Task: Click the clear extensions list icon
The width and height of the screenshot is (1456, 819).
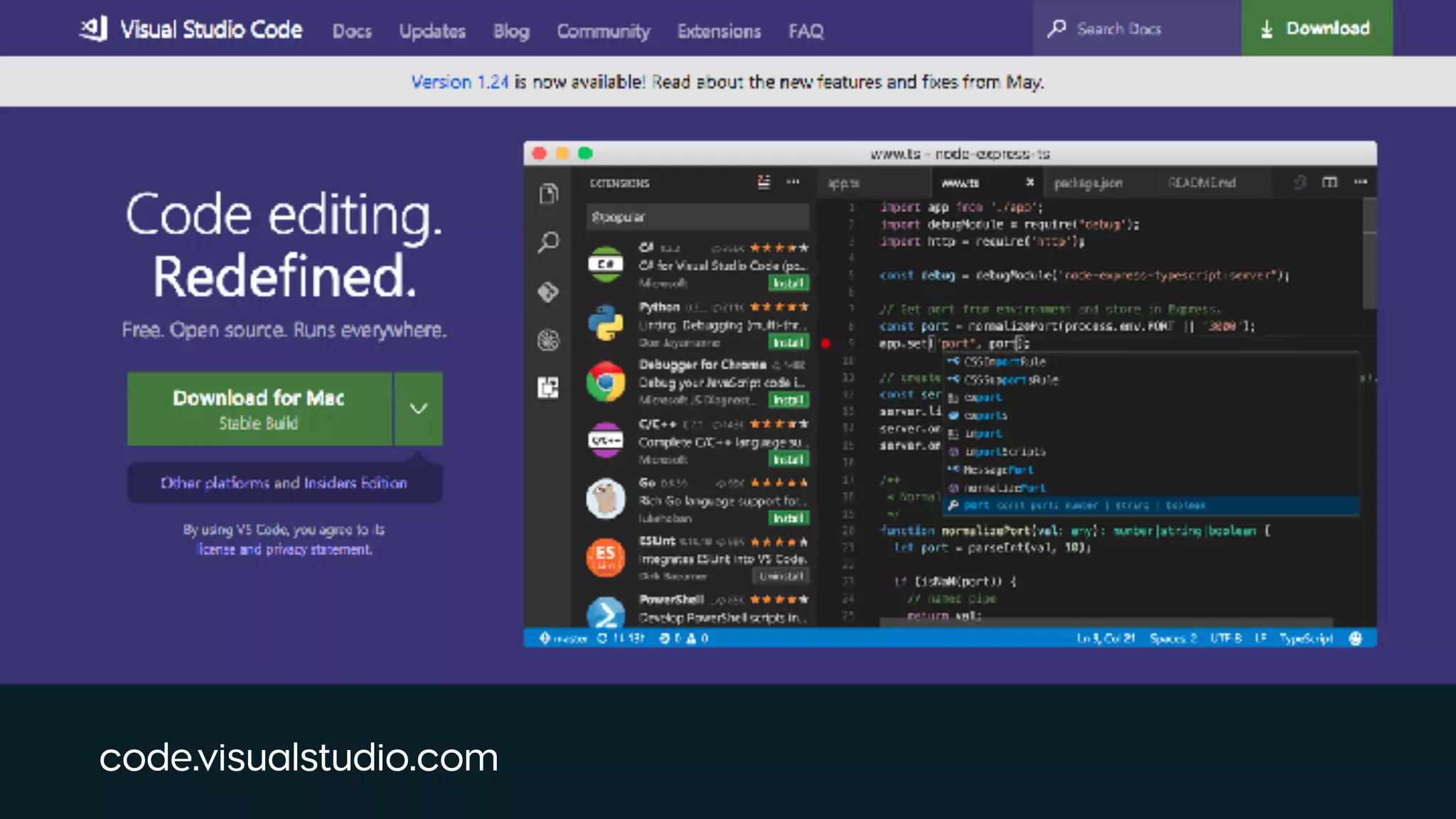Action: pyautogui.click(x=764, y=182)
